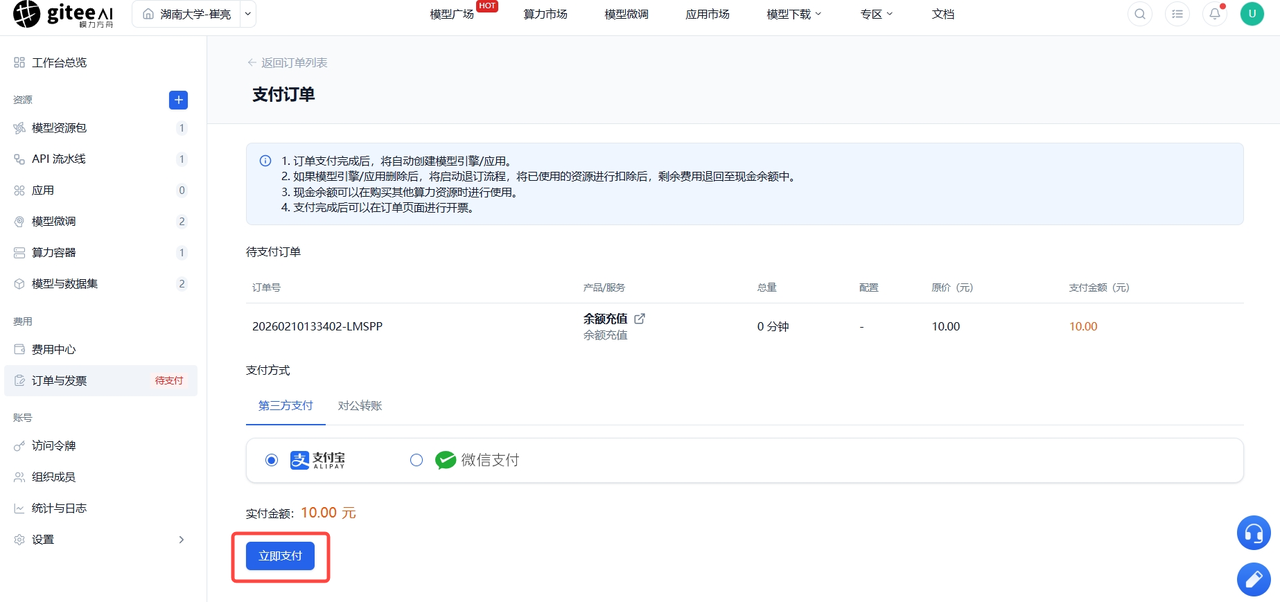Click the 工作台总览 dashboard icon
This screenshot has height=602, width=1280.
(x=19, y=63)
